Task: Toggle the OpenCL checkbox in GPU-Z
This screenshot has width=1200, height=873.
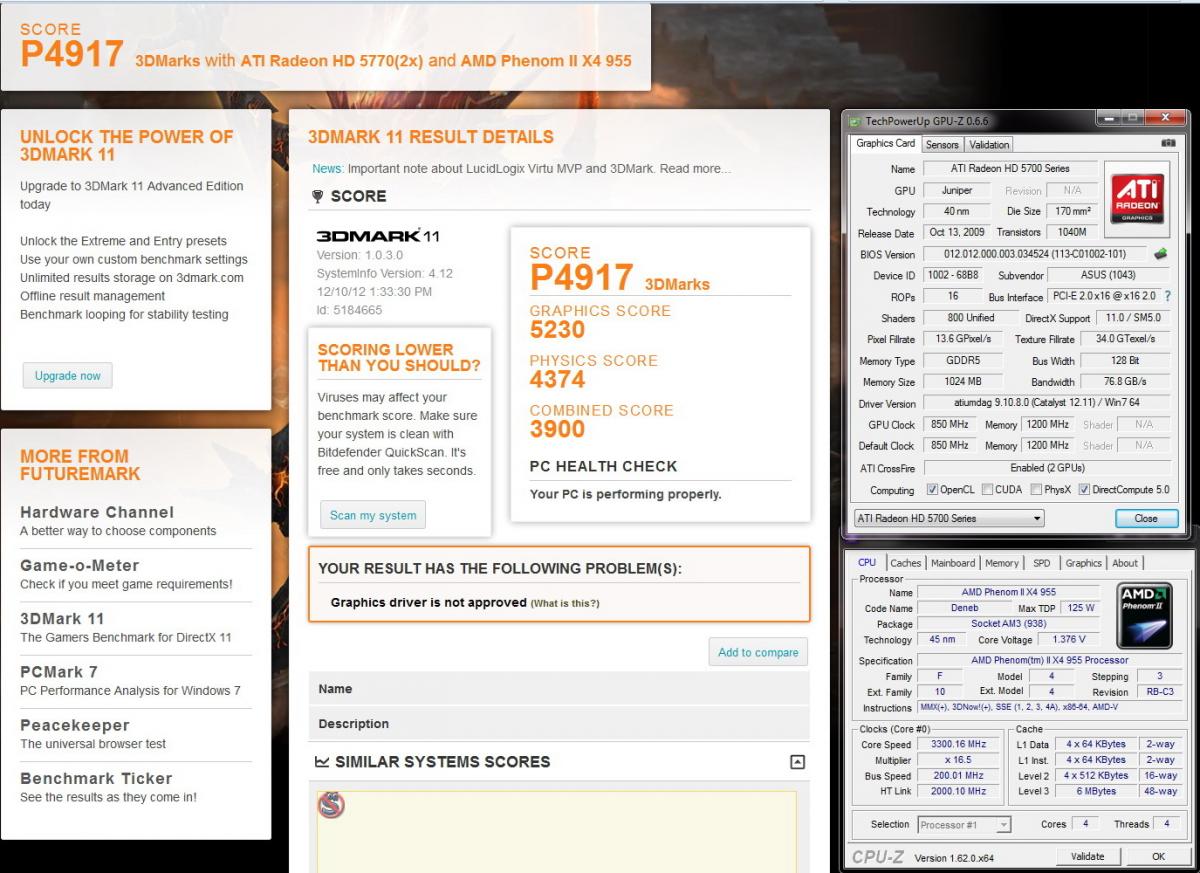Action: coord(932,490)
